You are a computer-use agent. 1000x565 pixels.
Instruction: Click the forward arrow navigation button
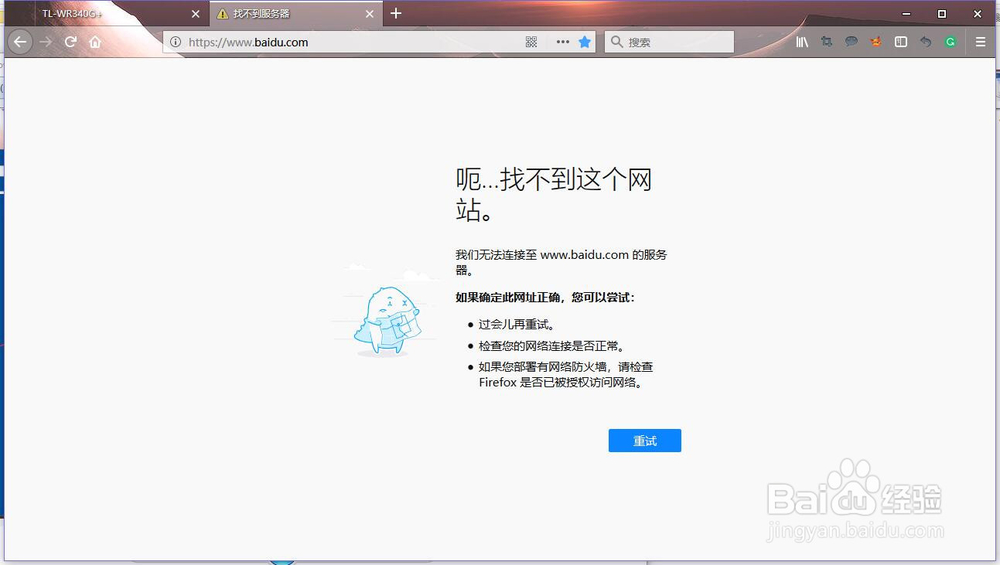(x=46, y=42)
